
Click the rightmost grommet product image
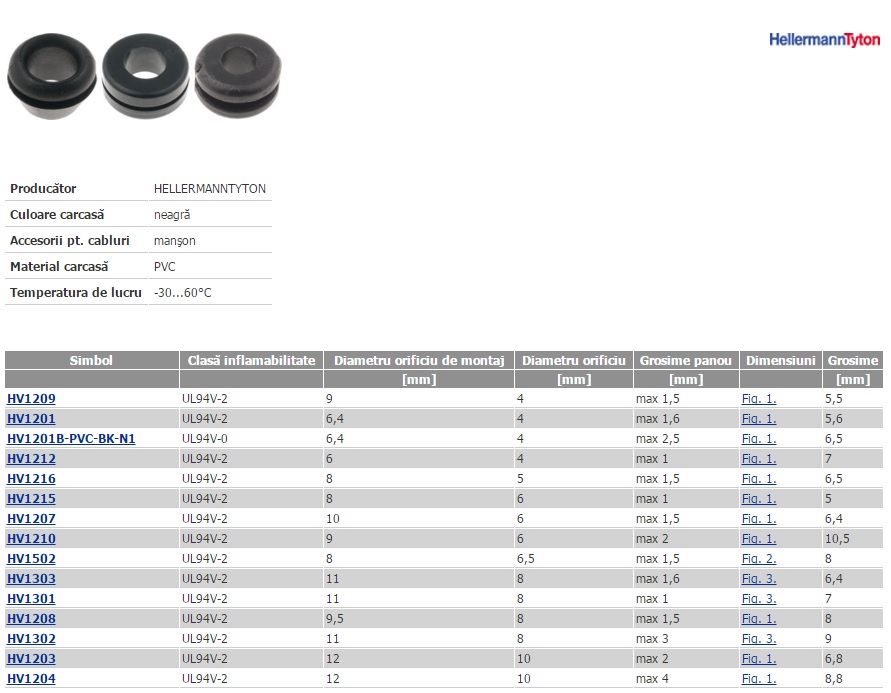[x=238, y=76]
